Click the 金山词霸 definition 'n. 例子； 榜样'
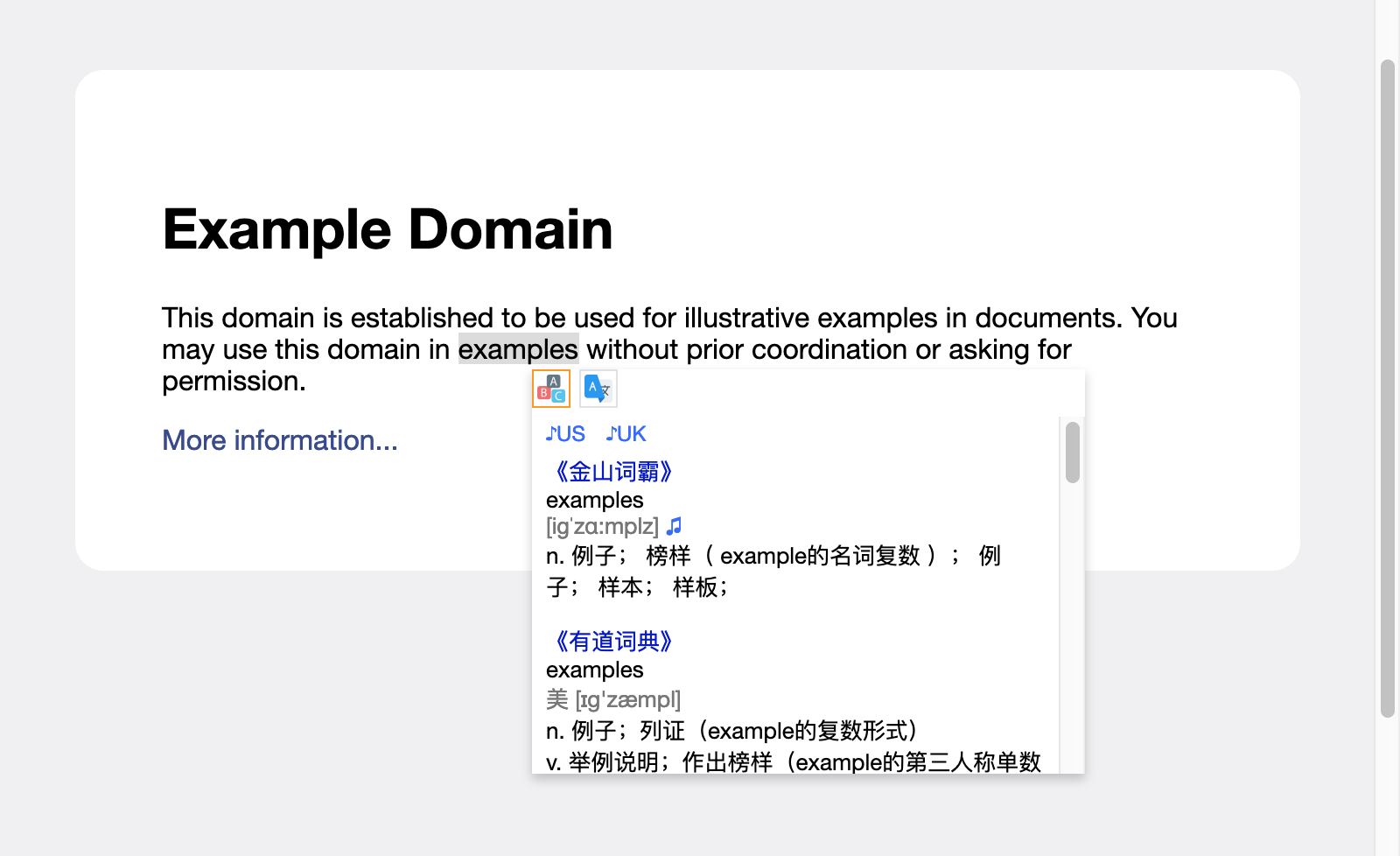Image resolution: width=1400 pixels, height=856 pixels. [x=773, y=571]
